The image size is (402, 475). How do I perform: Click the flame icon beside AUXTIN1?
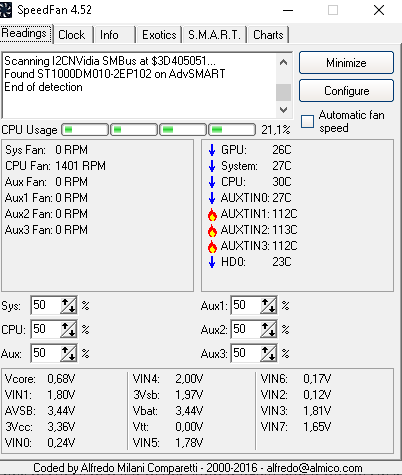pyautogui.click(x=212, y=214)
